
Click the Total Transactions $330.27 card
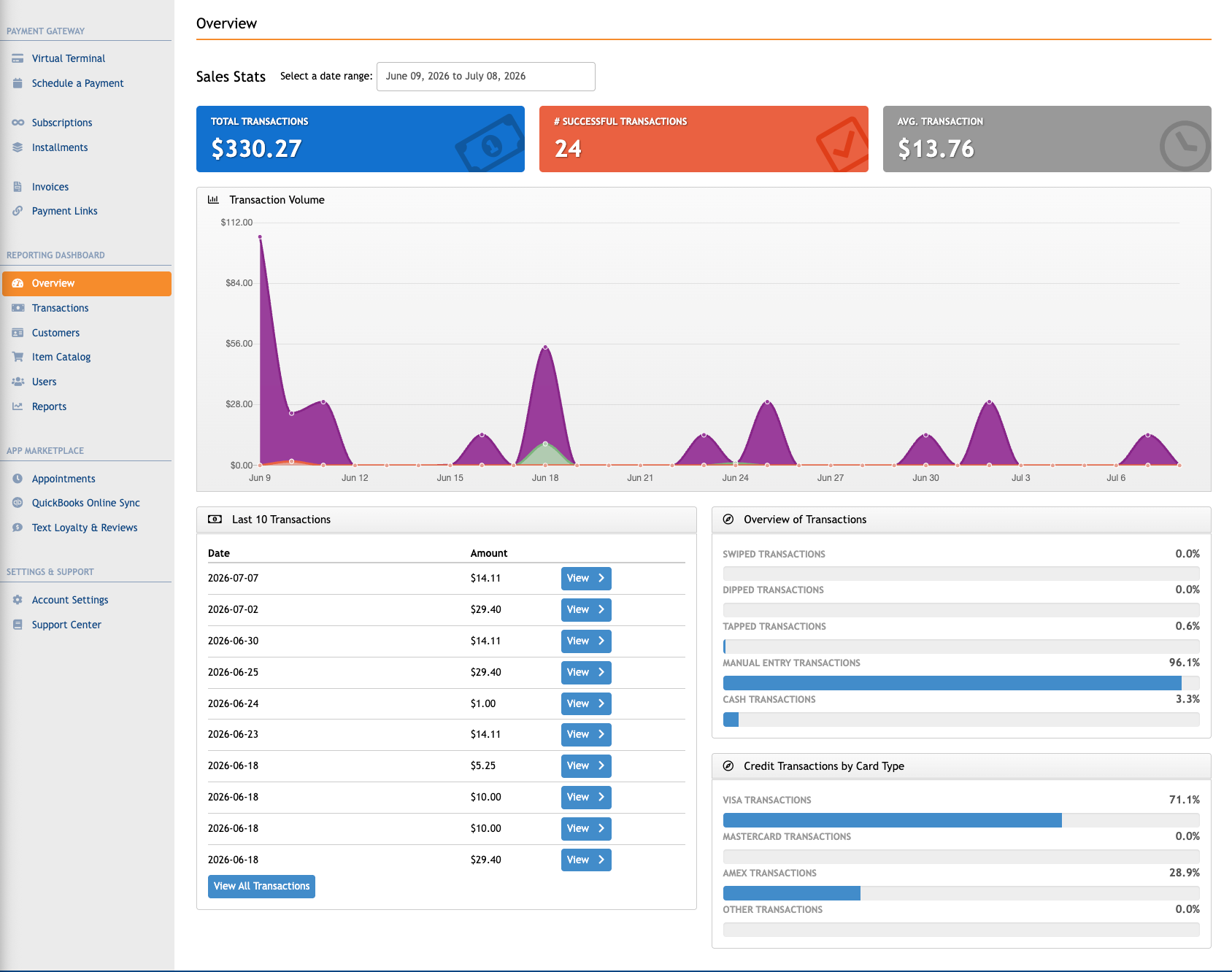tap(361, 139)
